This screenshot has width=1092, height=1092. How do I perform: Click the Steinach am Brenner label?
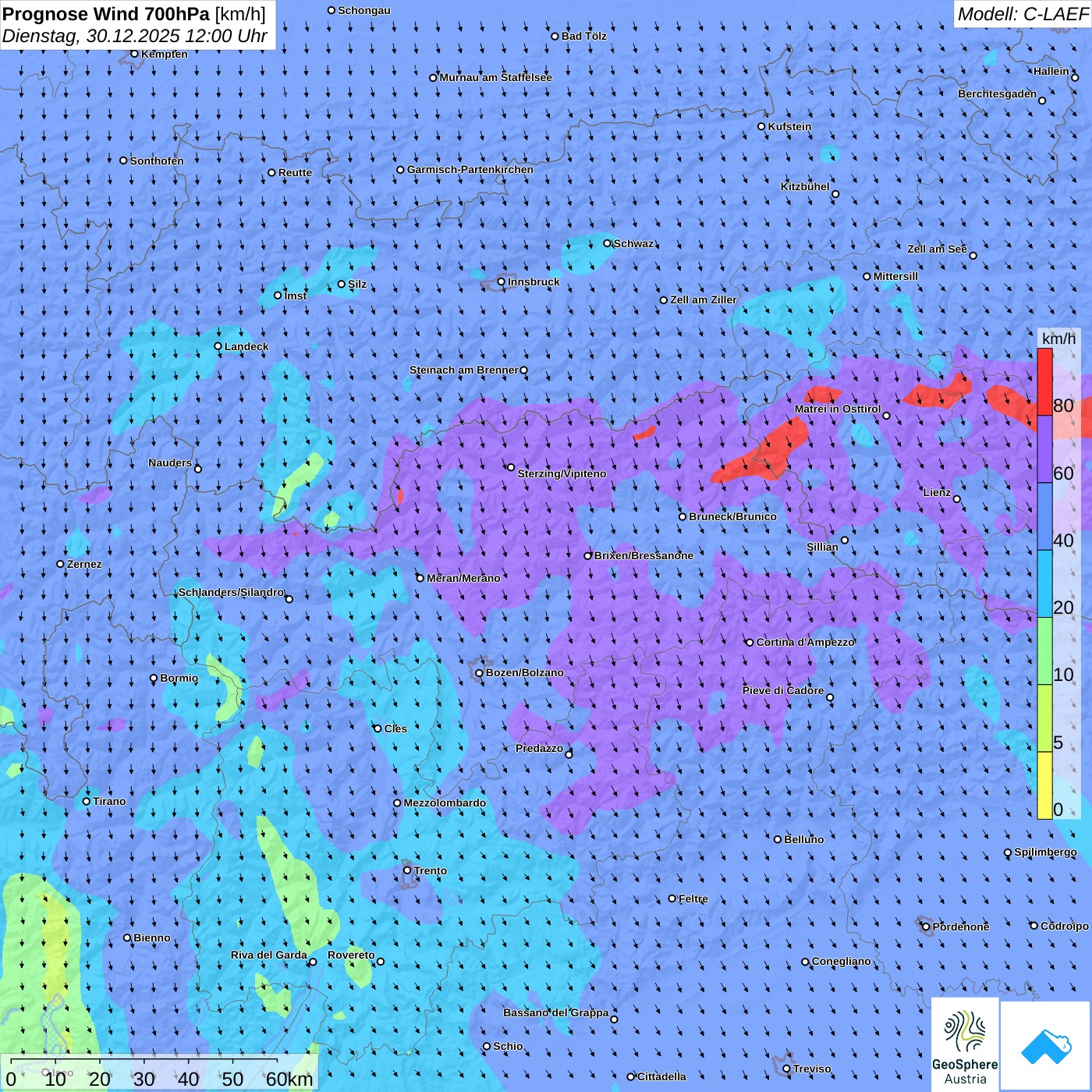pos(464,370)
